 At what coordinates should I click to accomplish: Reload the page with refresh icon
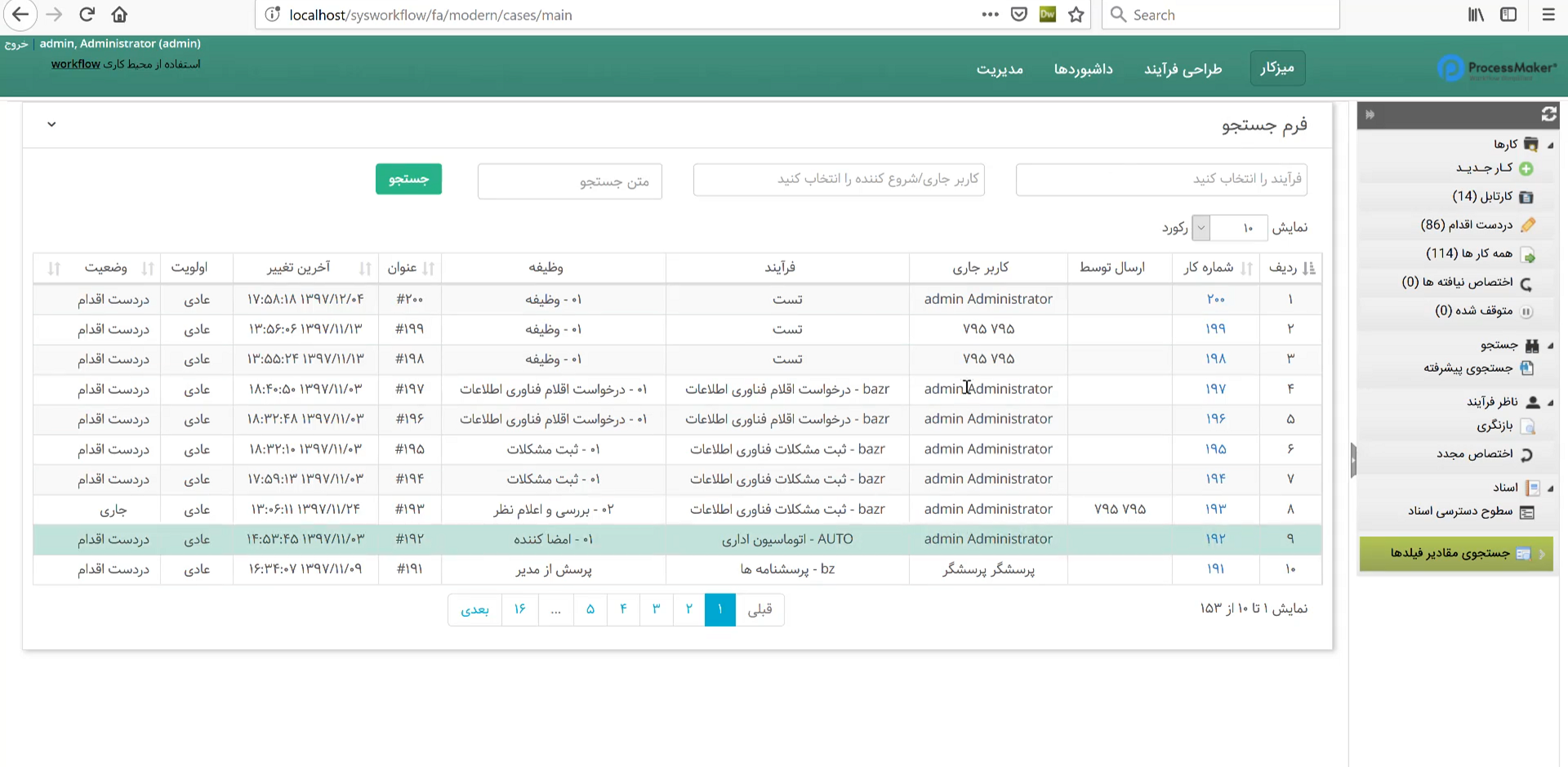tap(87, 15)
